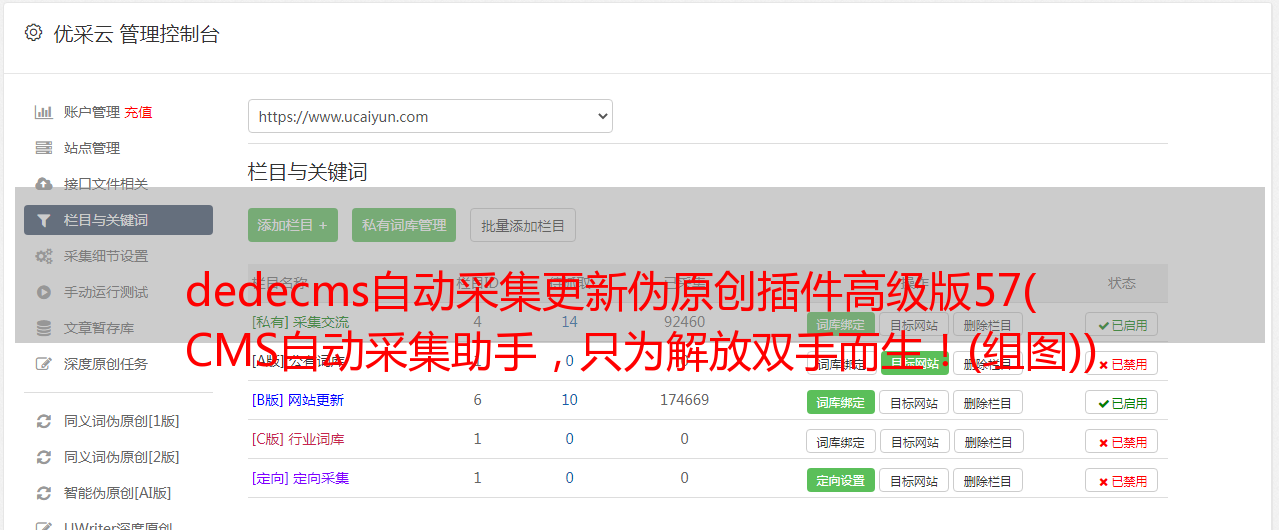1279x530 pixels.
Task: Click 词库绑定 in the 采集交流 row
Action: coord(841,324)
